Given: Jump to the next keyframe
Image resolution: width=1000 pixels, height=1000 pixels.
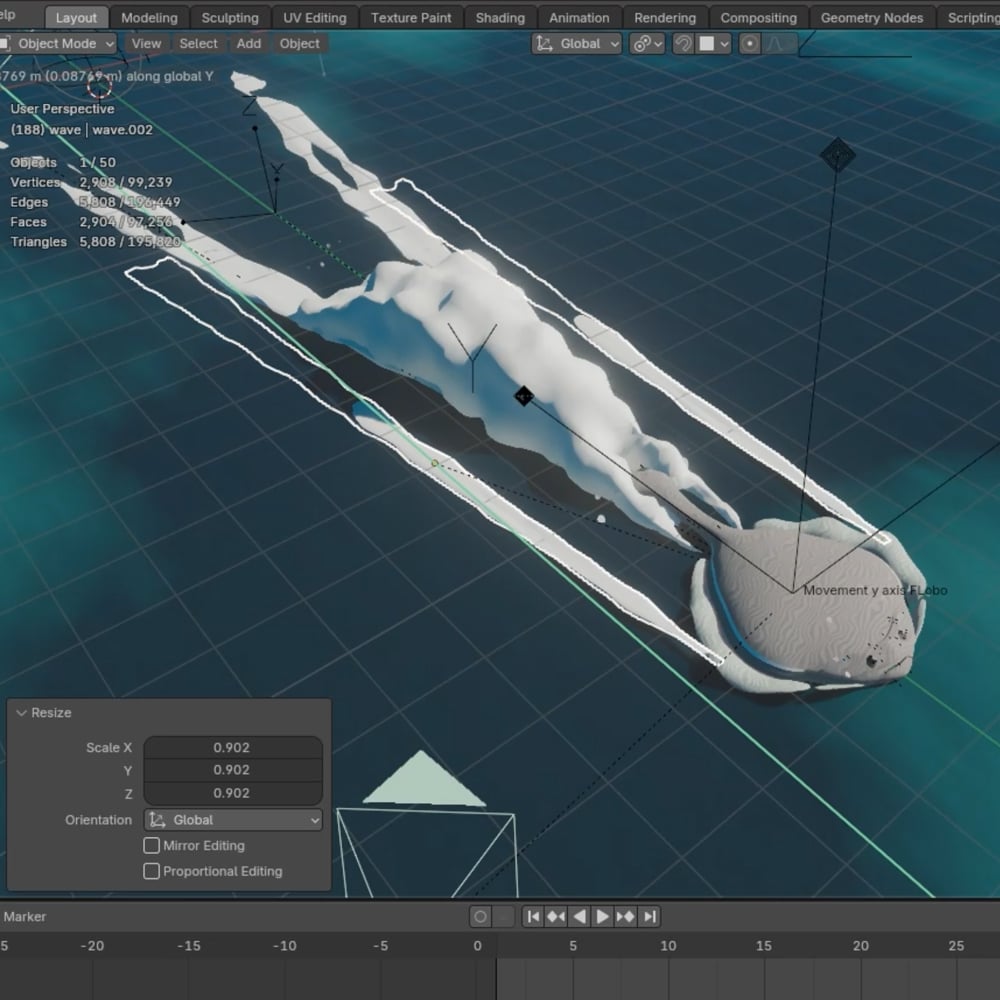Looking at the screenshot, I should pos(626,917).
